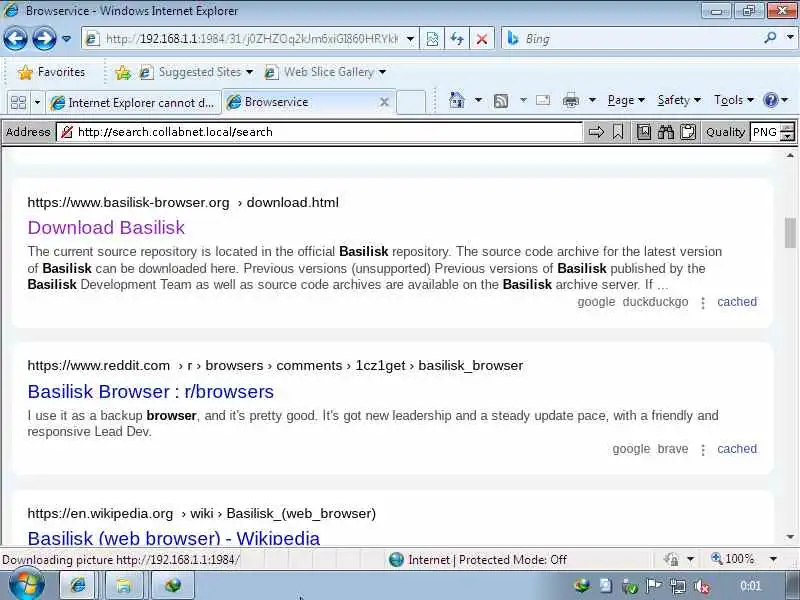800x600 pixels.
Task: Open the Basilisk Browser : r/browsers link
Action: [x=151, y=391]
